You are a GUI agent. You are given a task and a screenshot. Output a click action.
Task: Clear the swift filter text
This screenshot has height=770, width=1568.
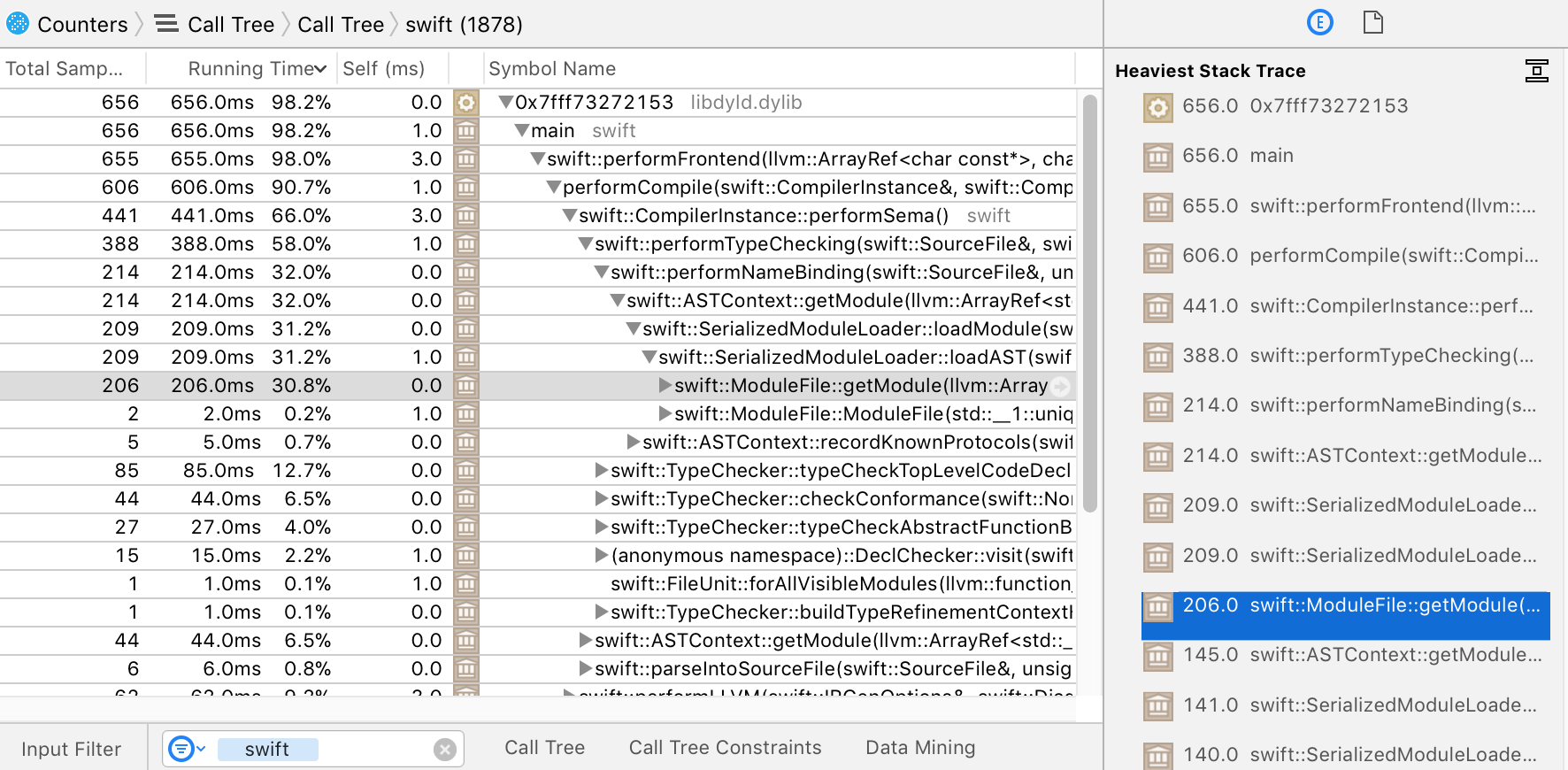point(445,750)
